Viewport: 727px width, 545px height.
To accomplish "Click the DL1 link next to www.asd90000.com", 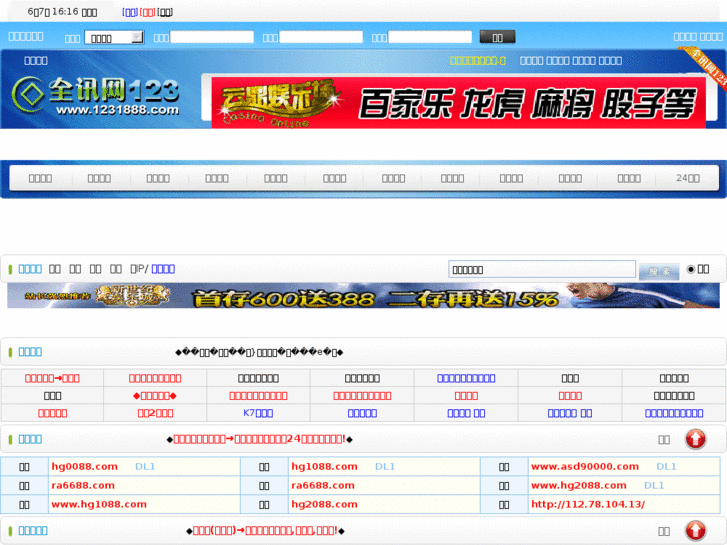I will point(666,467).
